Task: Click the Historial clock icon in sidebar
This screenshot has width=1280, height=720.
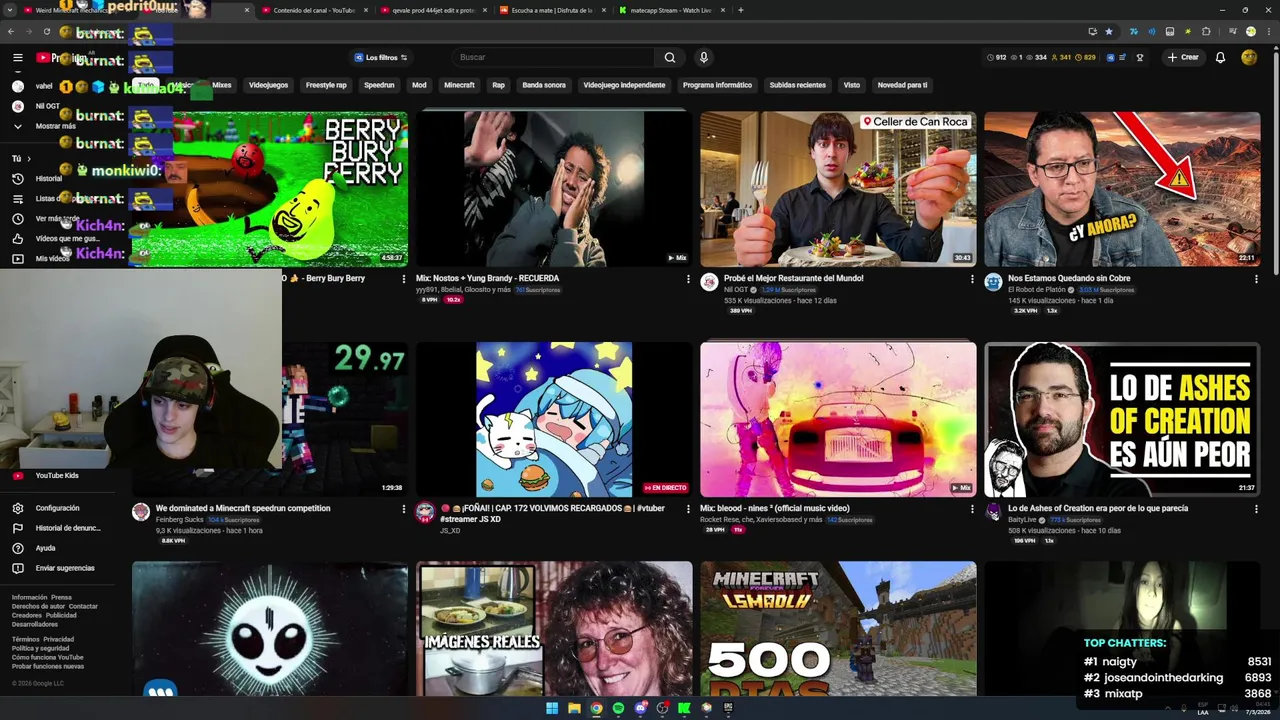Action: coord(17,178)
